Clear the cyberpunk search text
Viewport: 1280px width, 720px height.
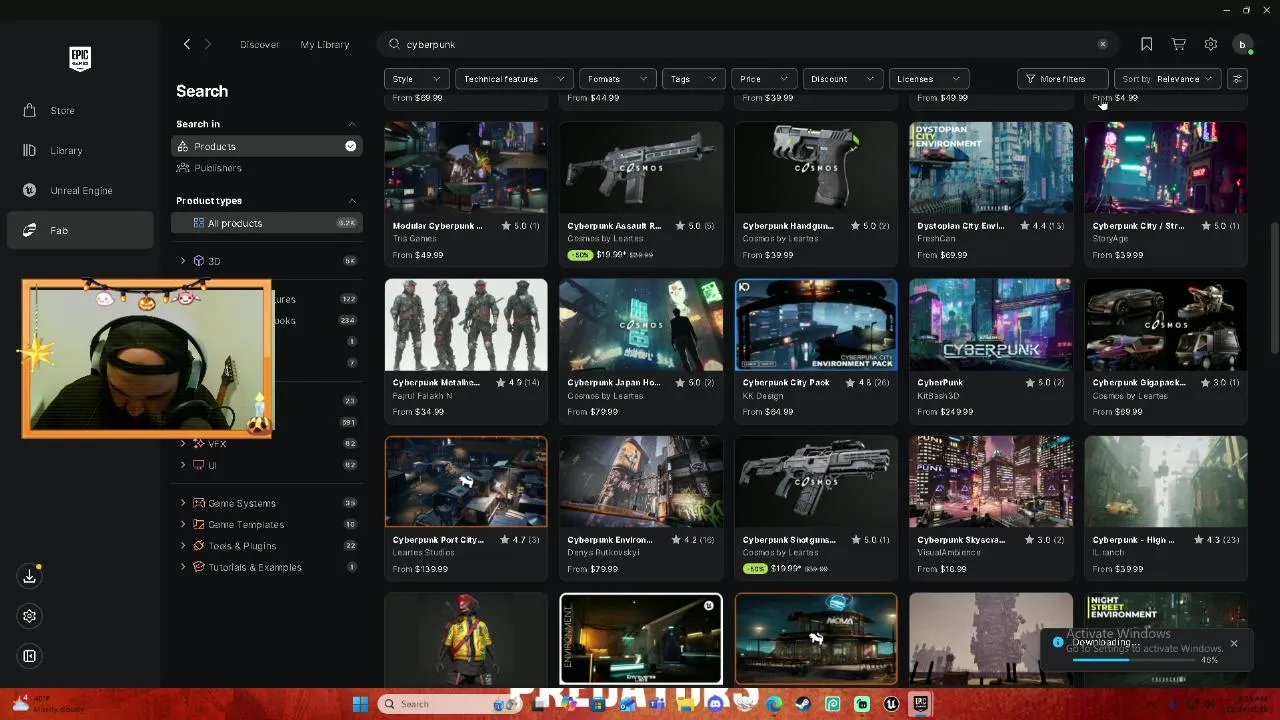pos(1102,44)
